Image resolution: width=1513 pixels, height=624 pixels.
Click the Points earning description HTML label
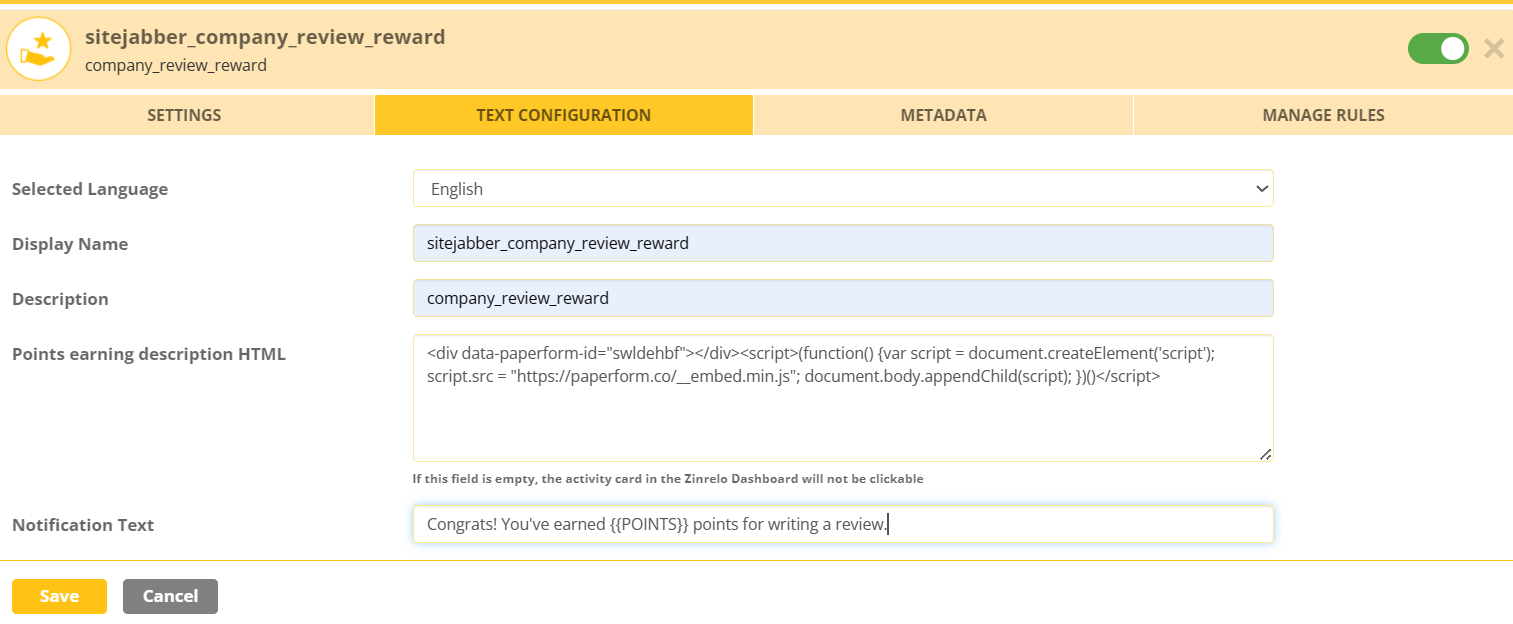click(149, 354)
